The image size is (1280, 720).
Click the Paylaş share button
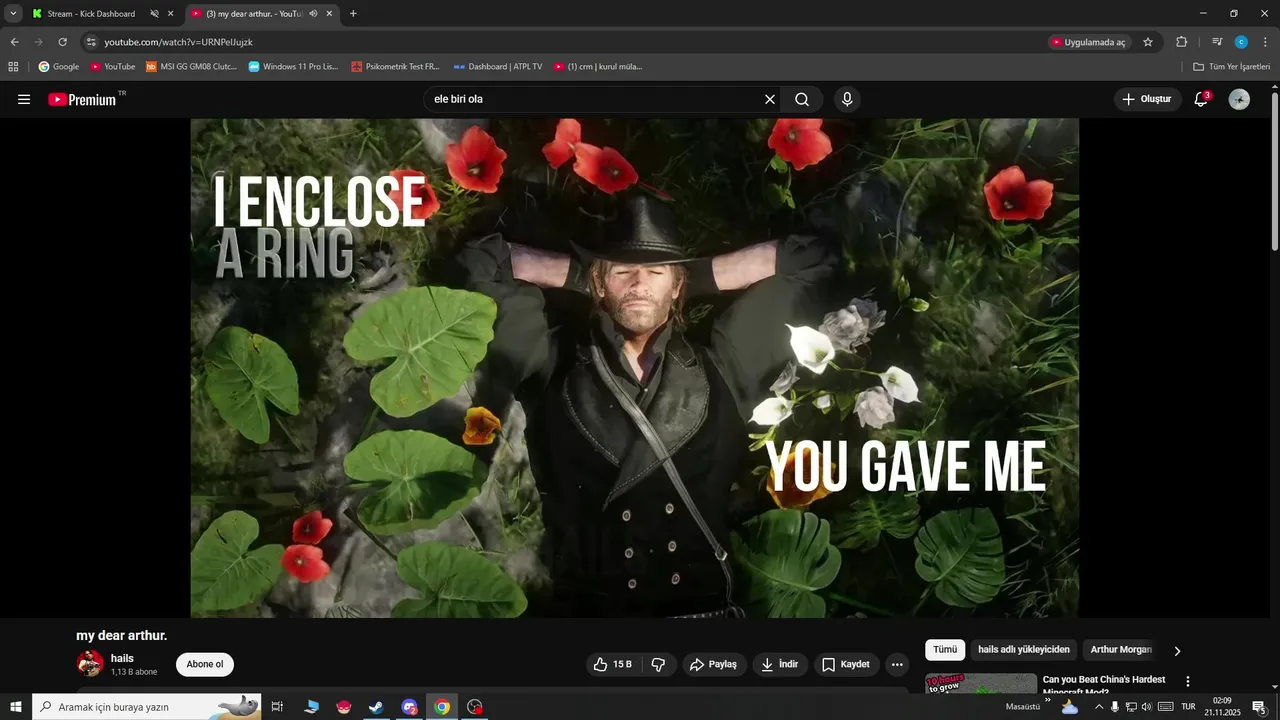point(714,664)
